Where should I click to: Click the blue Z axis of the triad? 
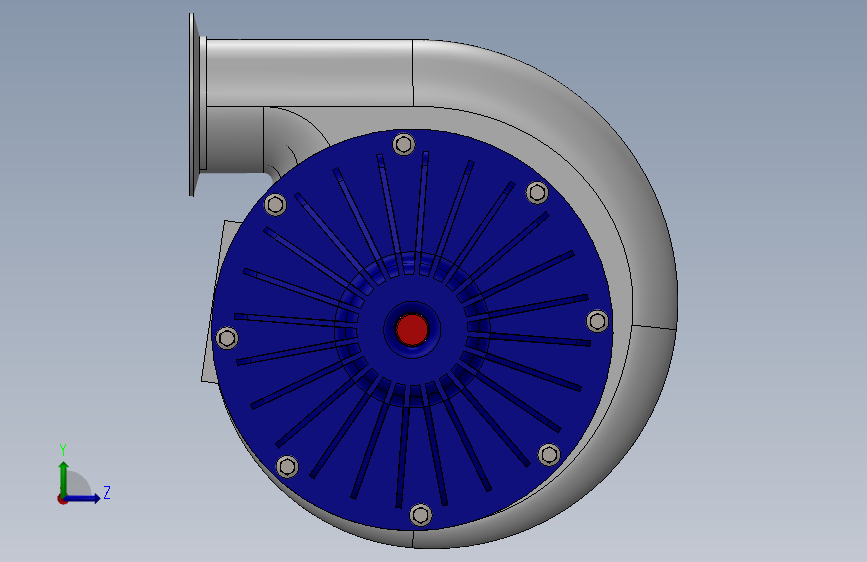pos(83,498)
